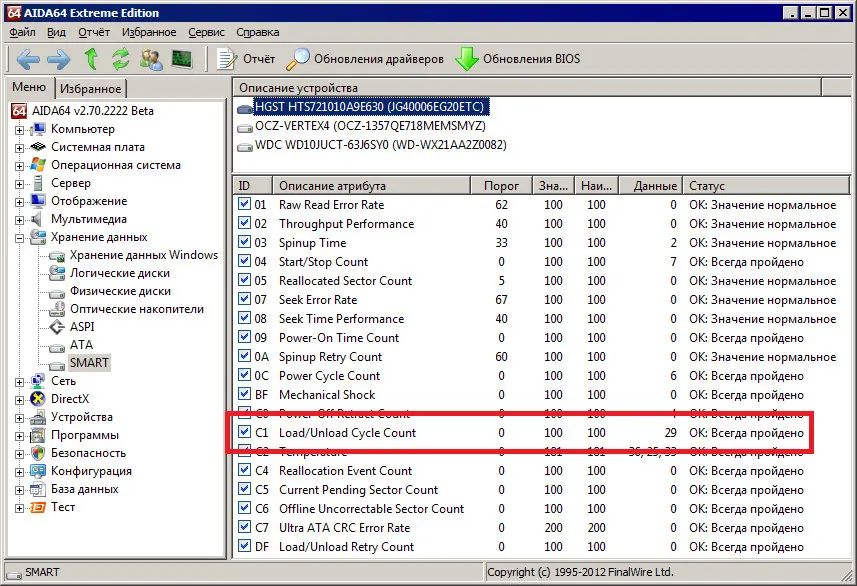Click AIDA64 icon in the title bar
This screenshot has height=586, width=857.
[x=14, y=13]
